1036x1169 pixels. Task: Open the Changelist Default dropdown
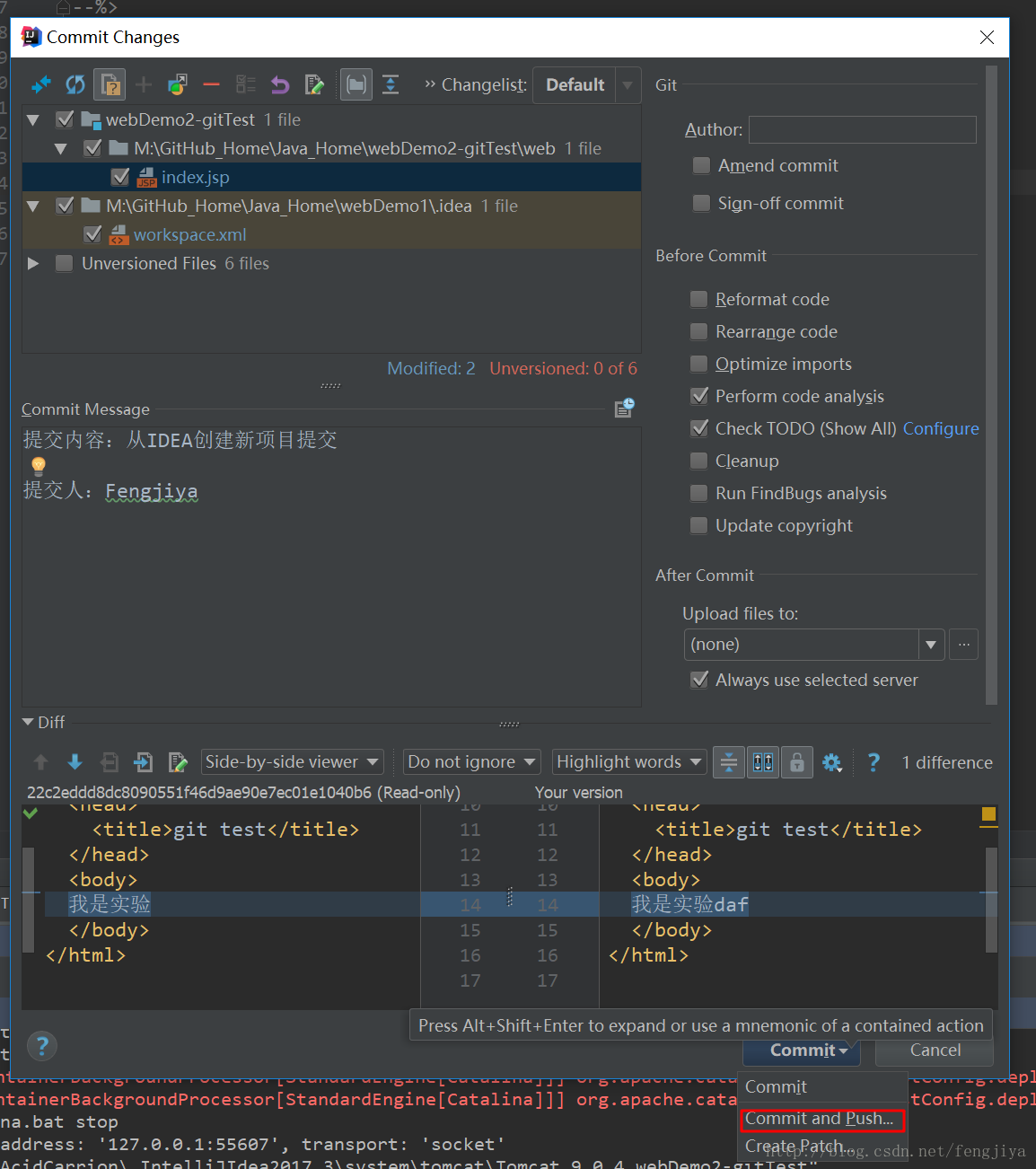click(x=587, y=85)
